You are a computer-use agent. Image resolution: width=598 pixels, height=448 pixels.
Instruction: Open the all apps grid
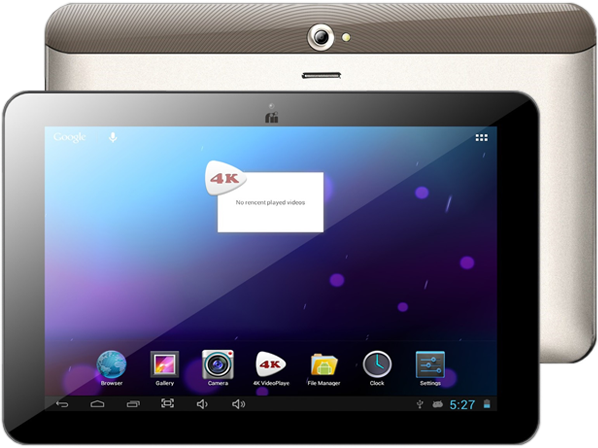pyautogui.click(x=481, y=137)
